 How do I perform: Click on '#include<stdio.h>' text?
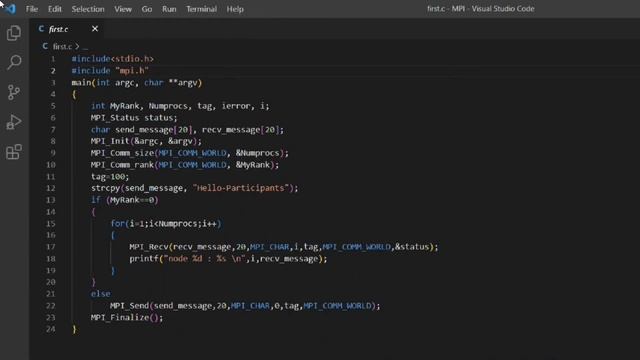click(113, 59)
